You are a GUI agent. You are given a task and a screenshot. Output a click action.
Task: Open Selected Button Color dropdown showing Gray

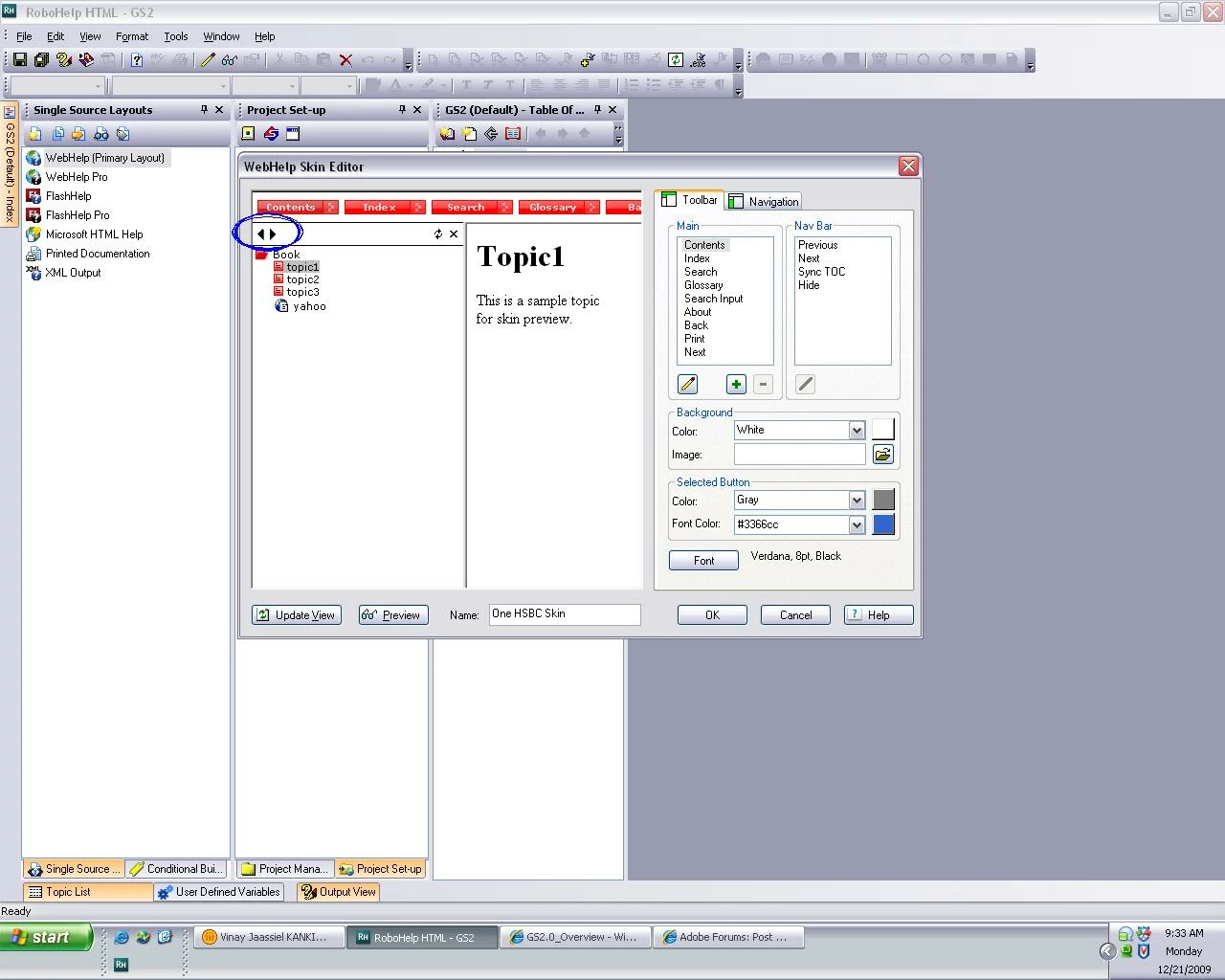[x=857, y=501]
